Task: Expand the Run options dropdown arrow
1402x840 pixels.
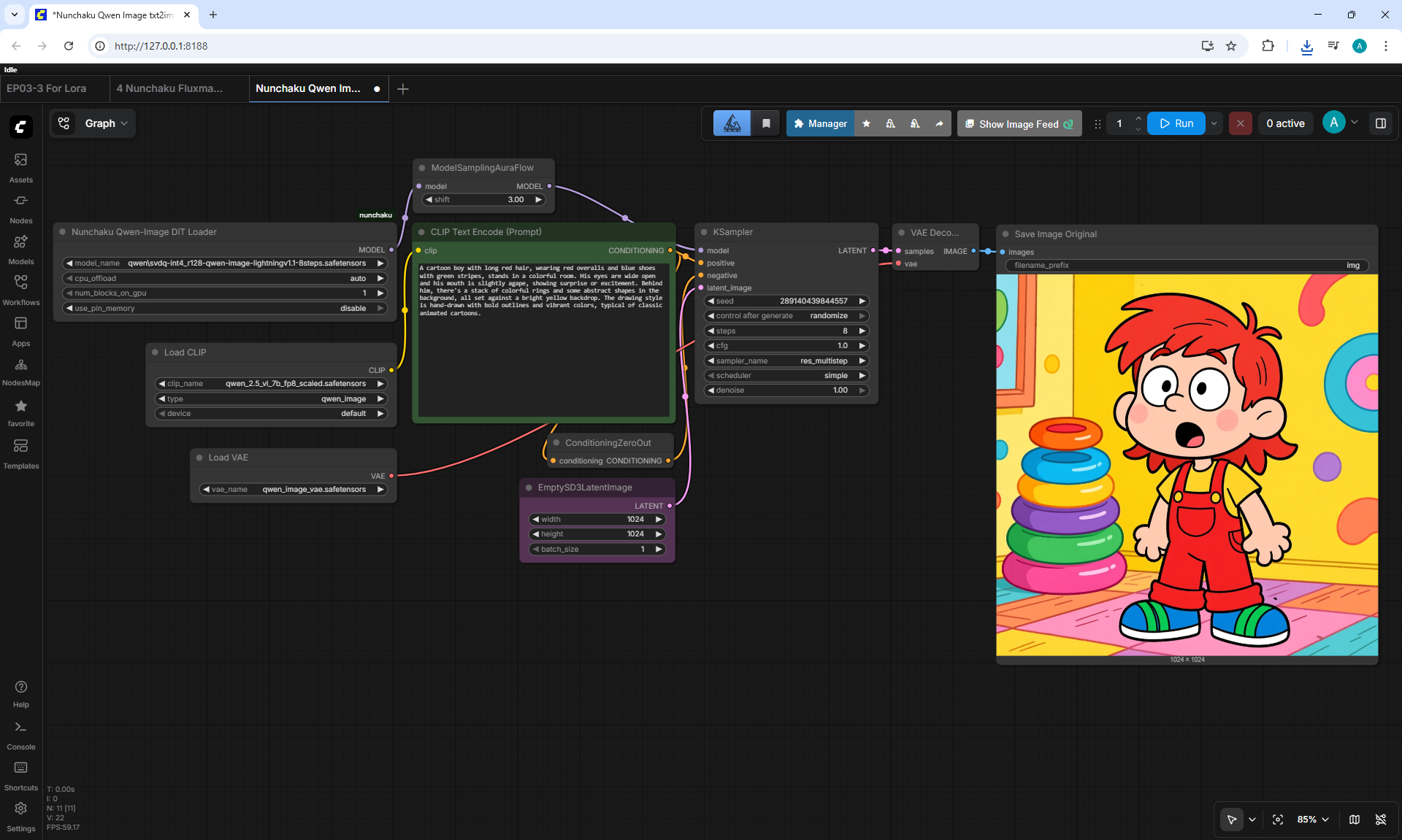Action: [x=1214, y=123]
